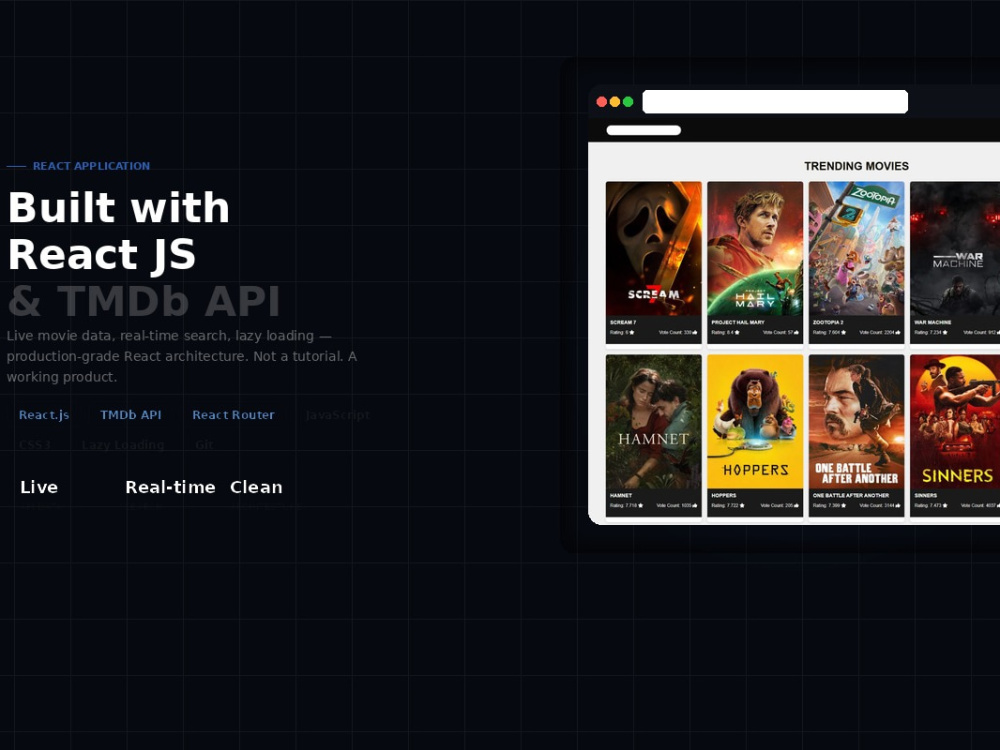Viewport: 1000px width, 750px height.
Task: Click the 'Real-time' stat label
Action: pos(170,487)
